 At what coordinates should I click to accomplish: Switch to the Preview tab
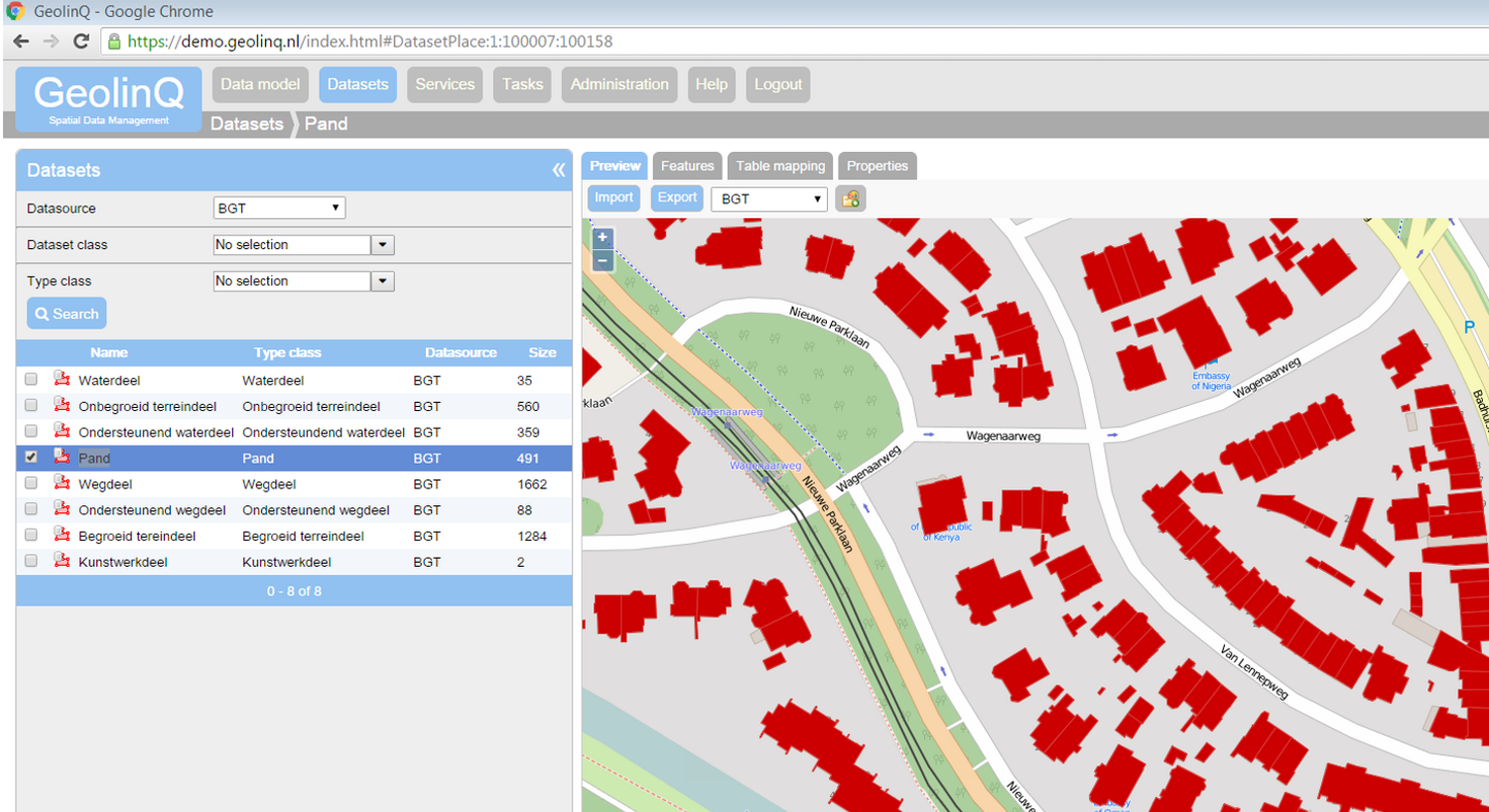pyautogui.click(x=614, y=166)
